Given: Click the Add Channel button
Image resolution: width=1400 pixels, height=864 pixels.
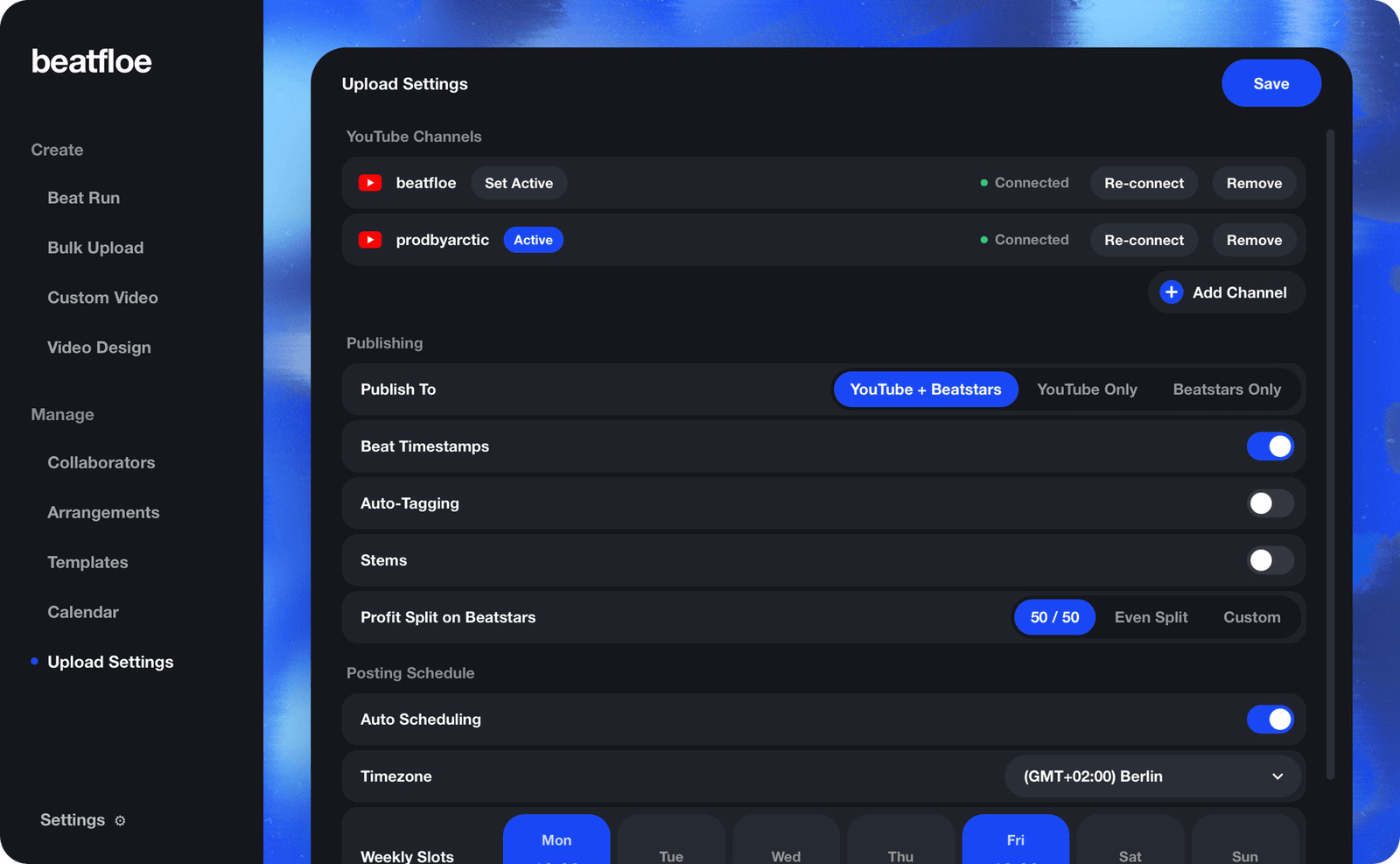Looking at the screenshot, I should coord(1227,292).
